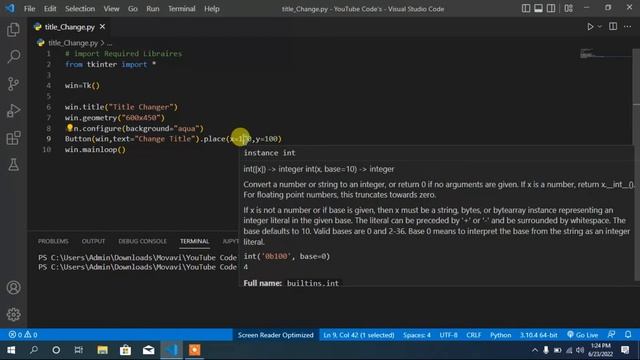Open Microsoft Store from taskbar
640x360 pixels.
125,350
